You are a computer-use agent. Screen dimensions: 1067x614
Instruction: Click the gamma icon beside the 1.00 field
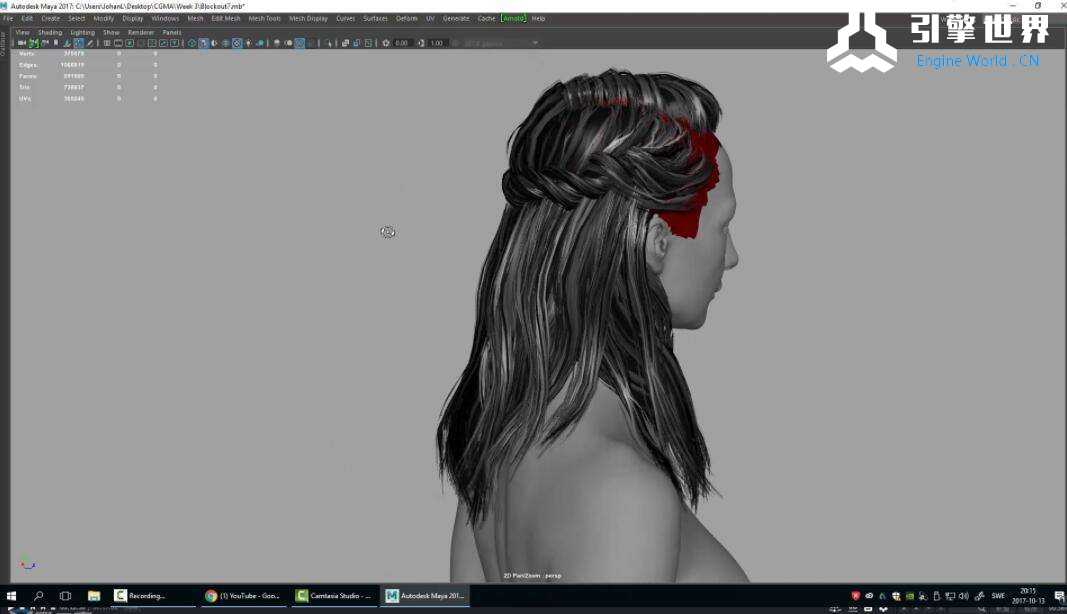(x=422, y=43)
